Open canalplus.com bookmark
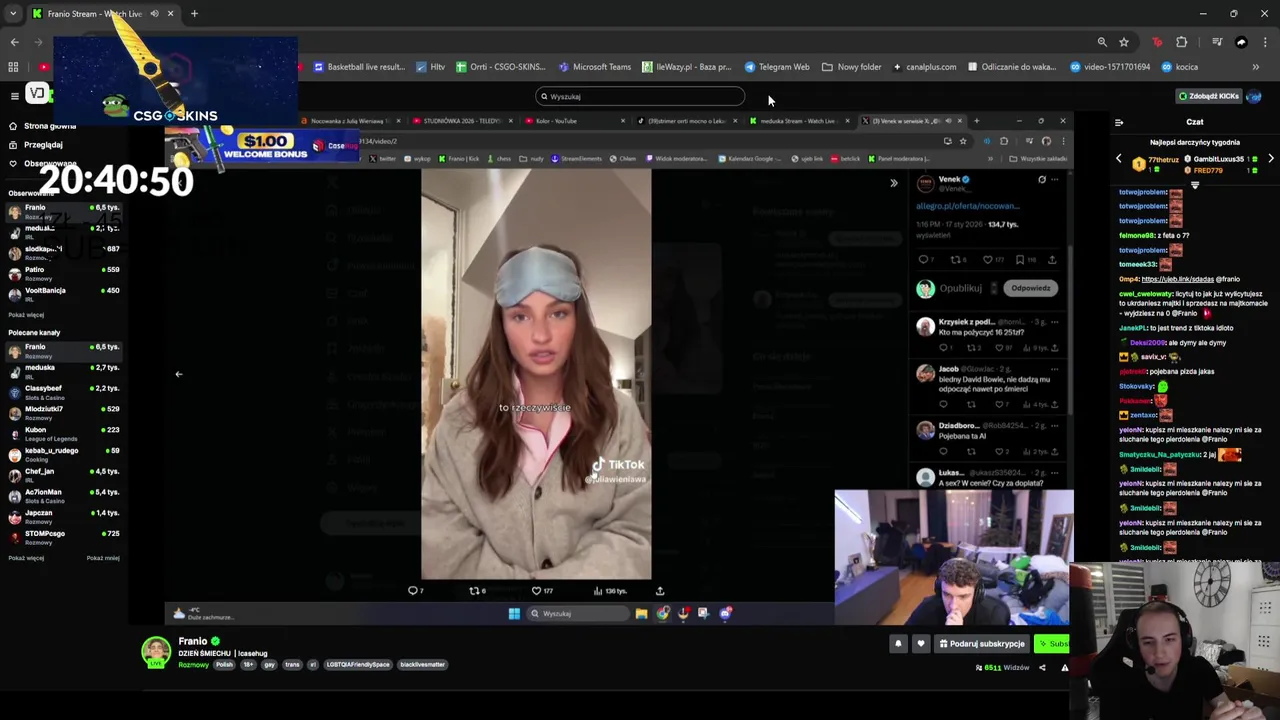1280x720 pixels. coord(925,67)
